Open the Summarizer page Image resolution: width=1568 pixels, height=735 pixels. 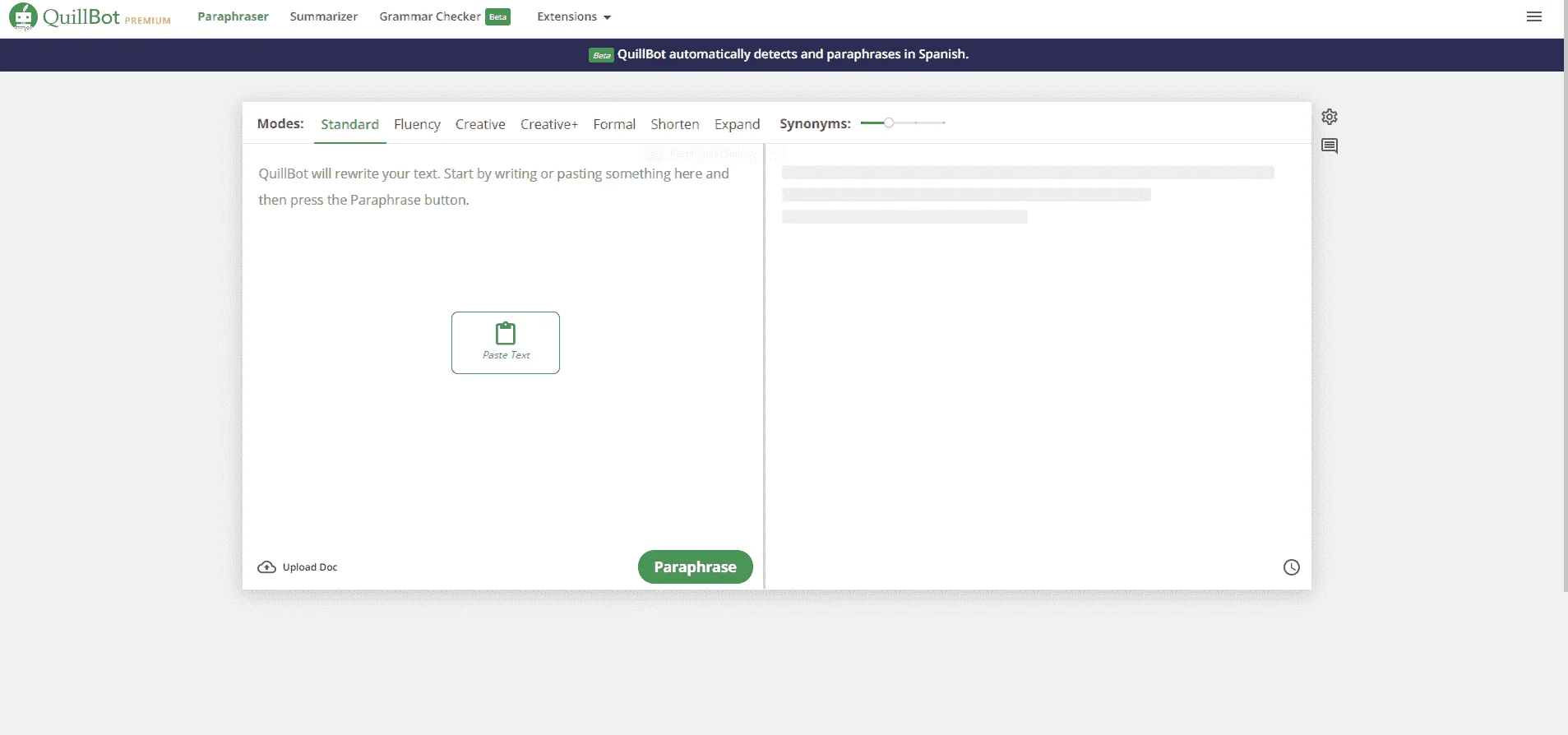323,16
